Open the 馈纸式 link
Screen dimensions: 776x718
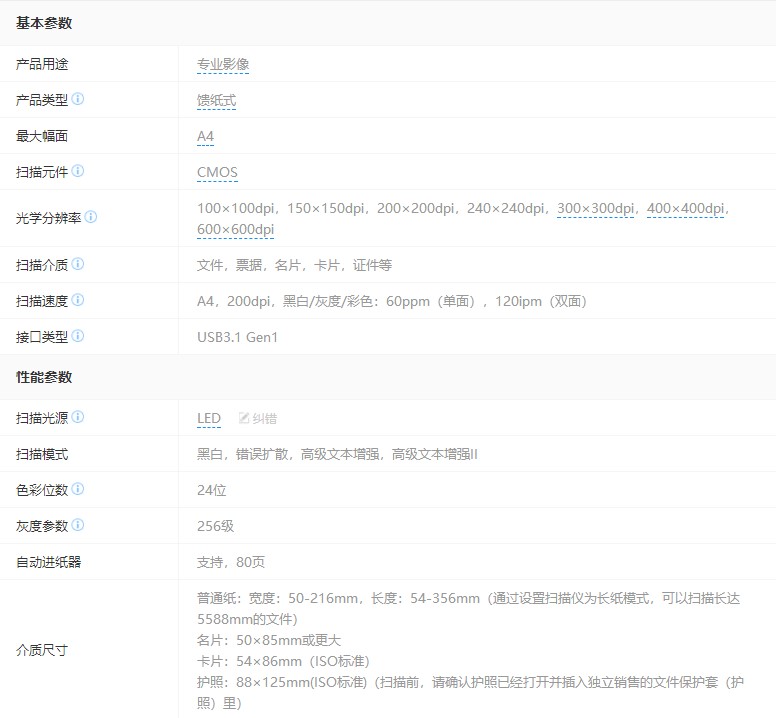(x=216, y=100)
